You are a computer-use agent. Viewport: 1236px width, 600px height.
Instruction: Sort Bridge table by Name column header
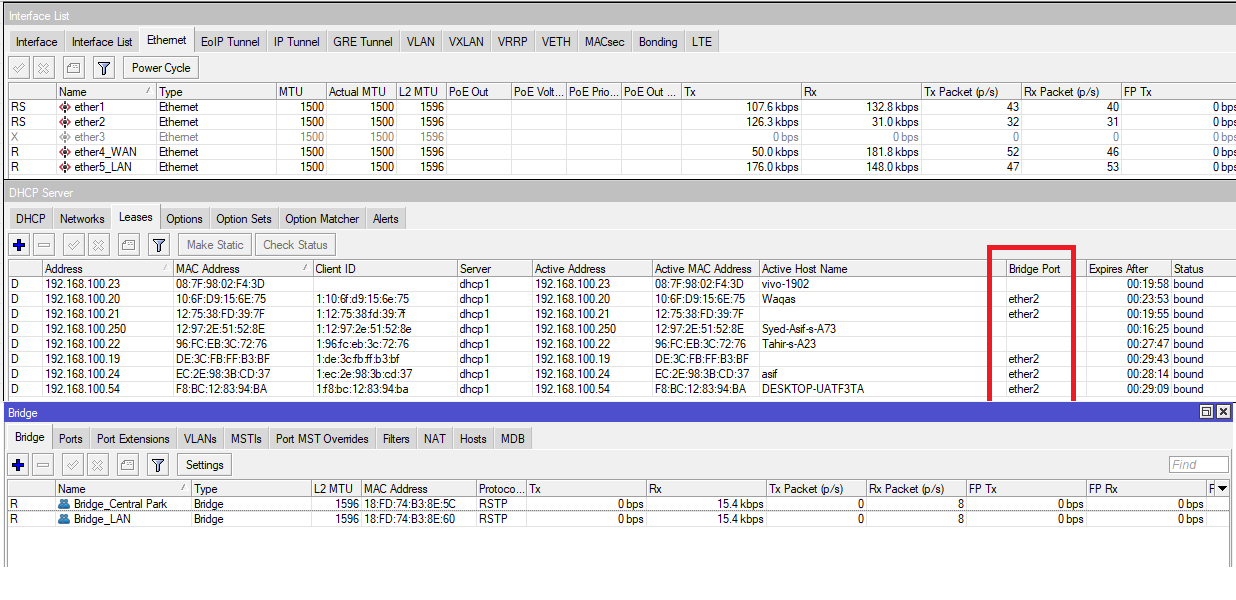123,489
